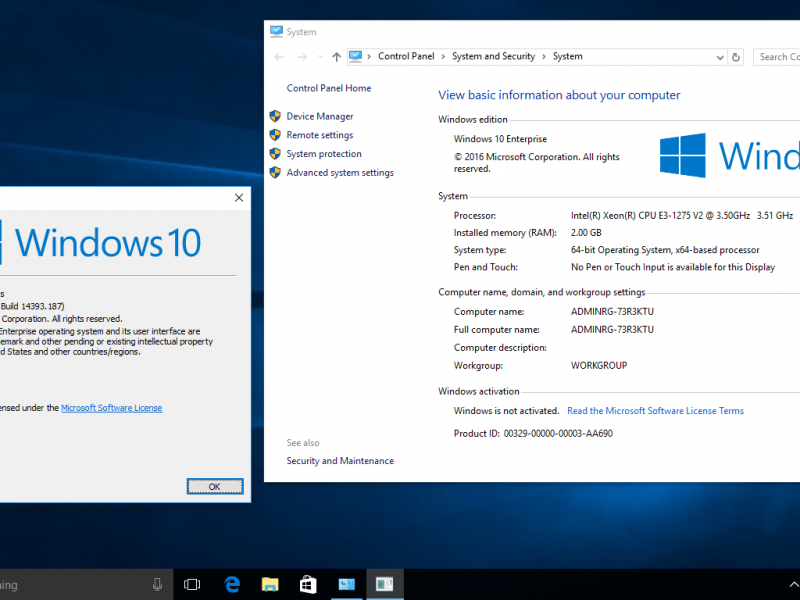Viewport: 800px width, 600px height.
Task: Expand the chevron before System and Security breadcrumb
Action: pos(443,57)
